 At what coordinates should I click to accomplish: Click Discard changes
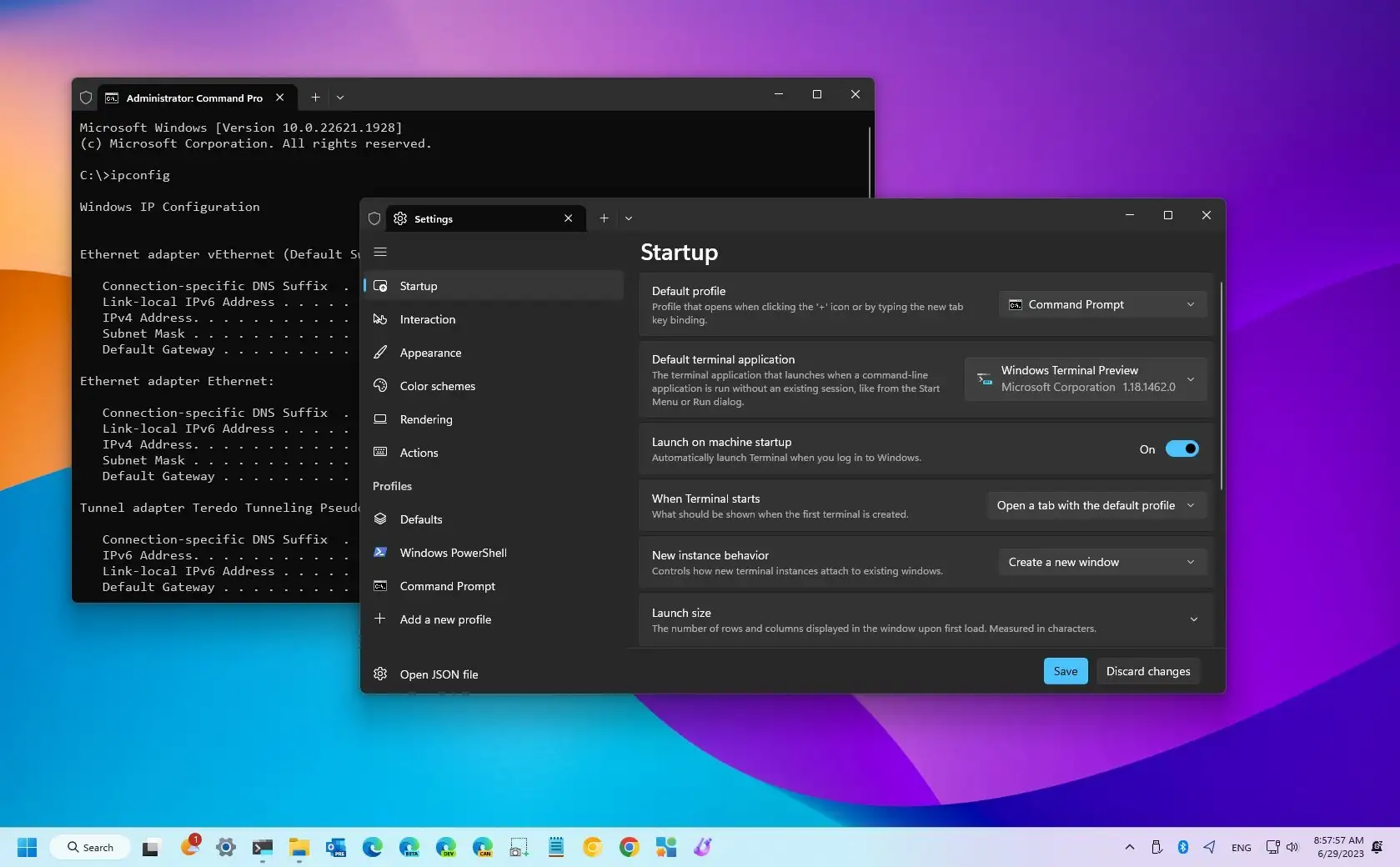tap(1147, 671)
